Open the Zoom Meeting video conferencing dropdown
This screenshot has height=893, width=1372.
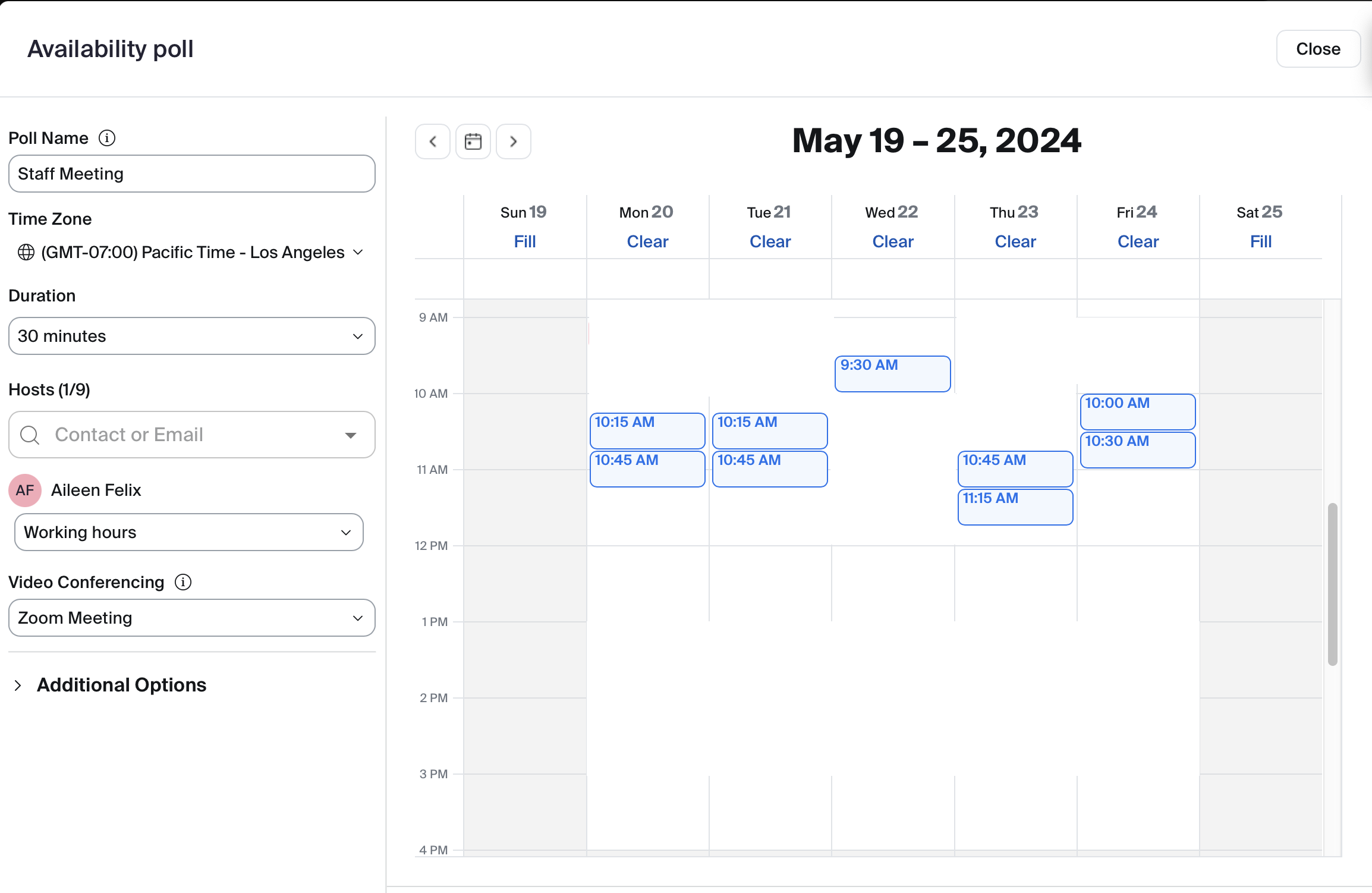191,618
